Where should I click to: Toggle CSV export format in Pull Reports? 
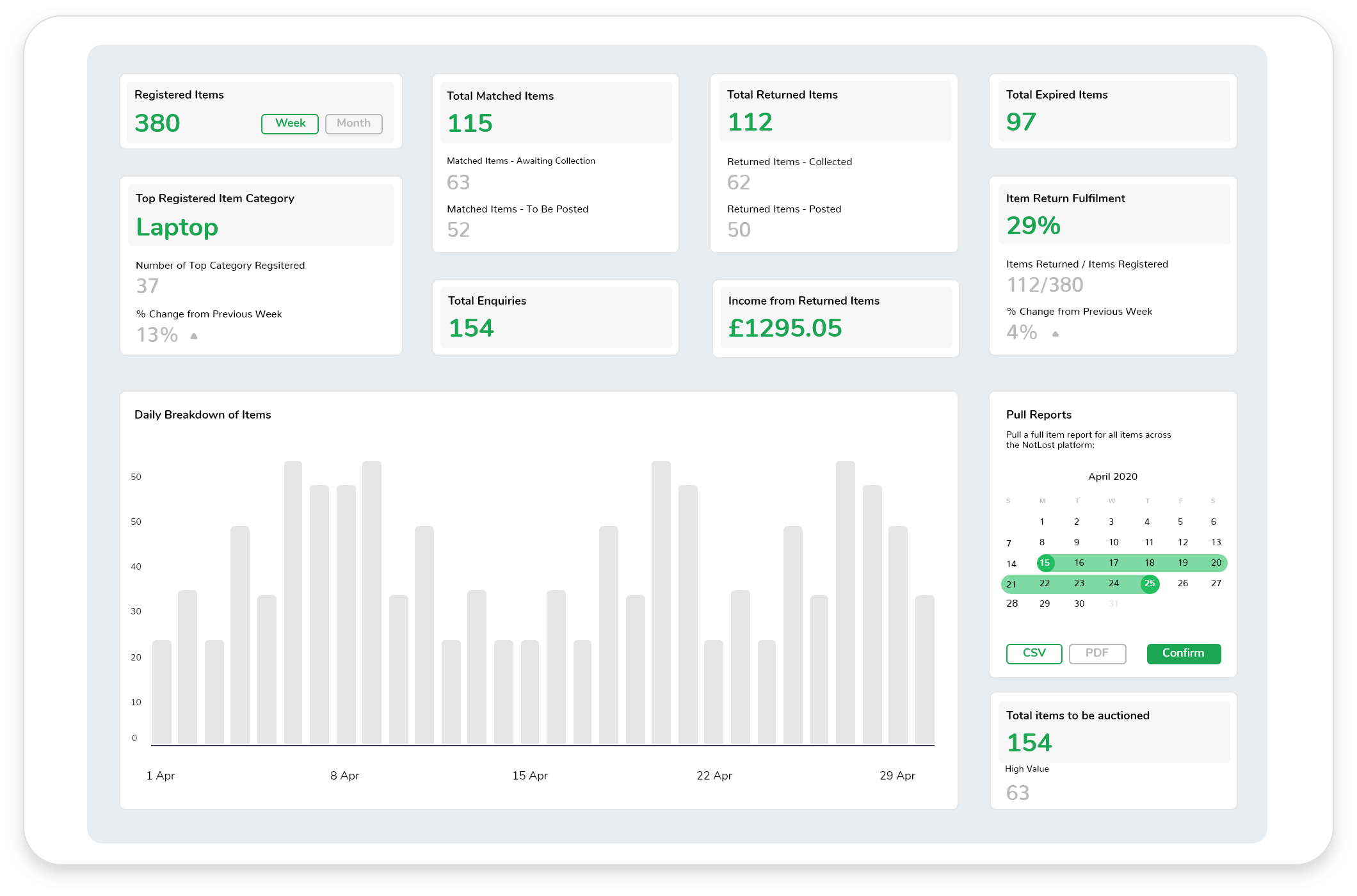[1034, 653]
